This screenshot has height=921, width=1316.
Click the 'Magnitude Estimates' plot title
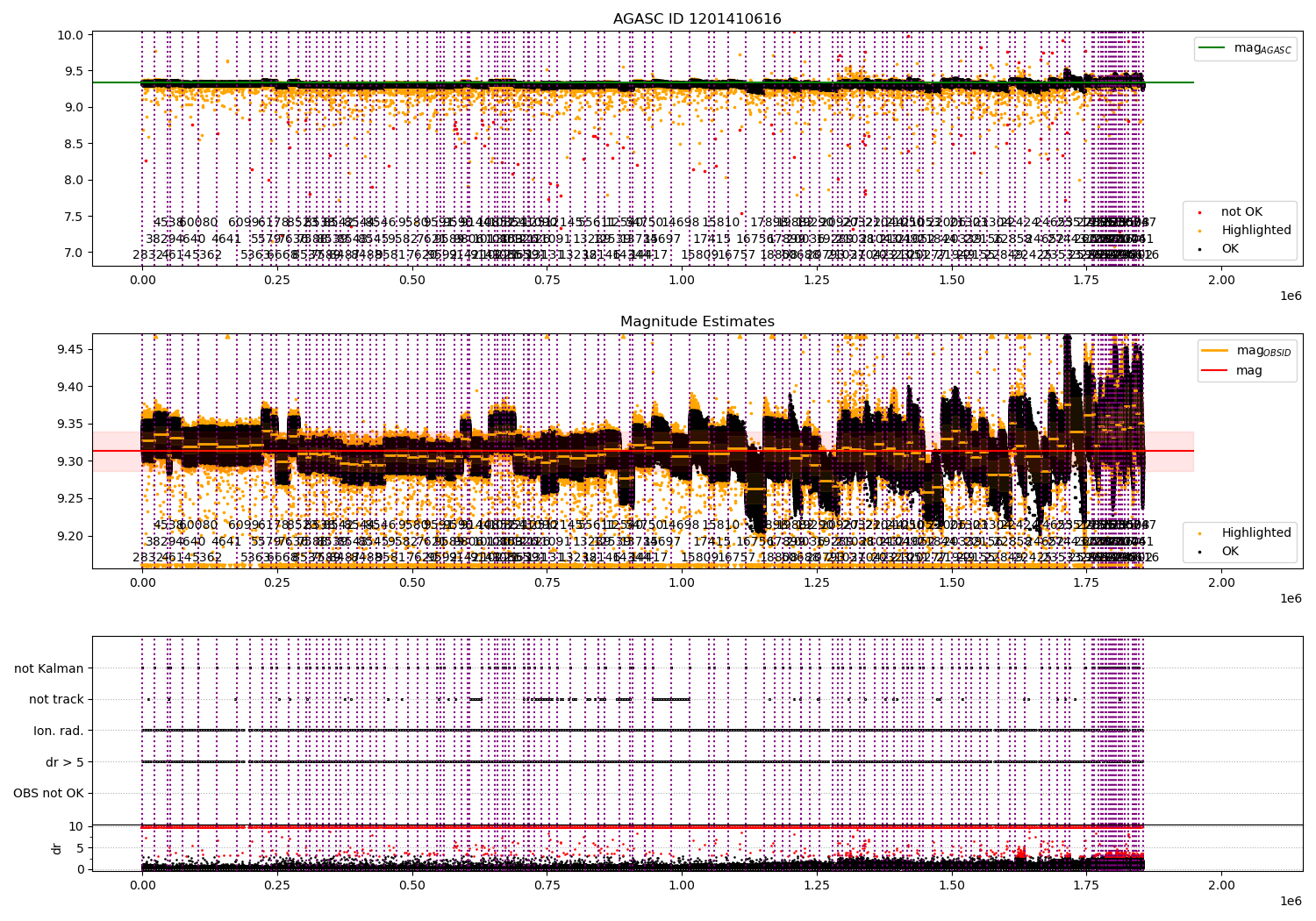pos(697,321)
